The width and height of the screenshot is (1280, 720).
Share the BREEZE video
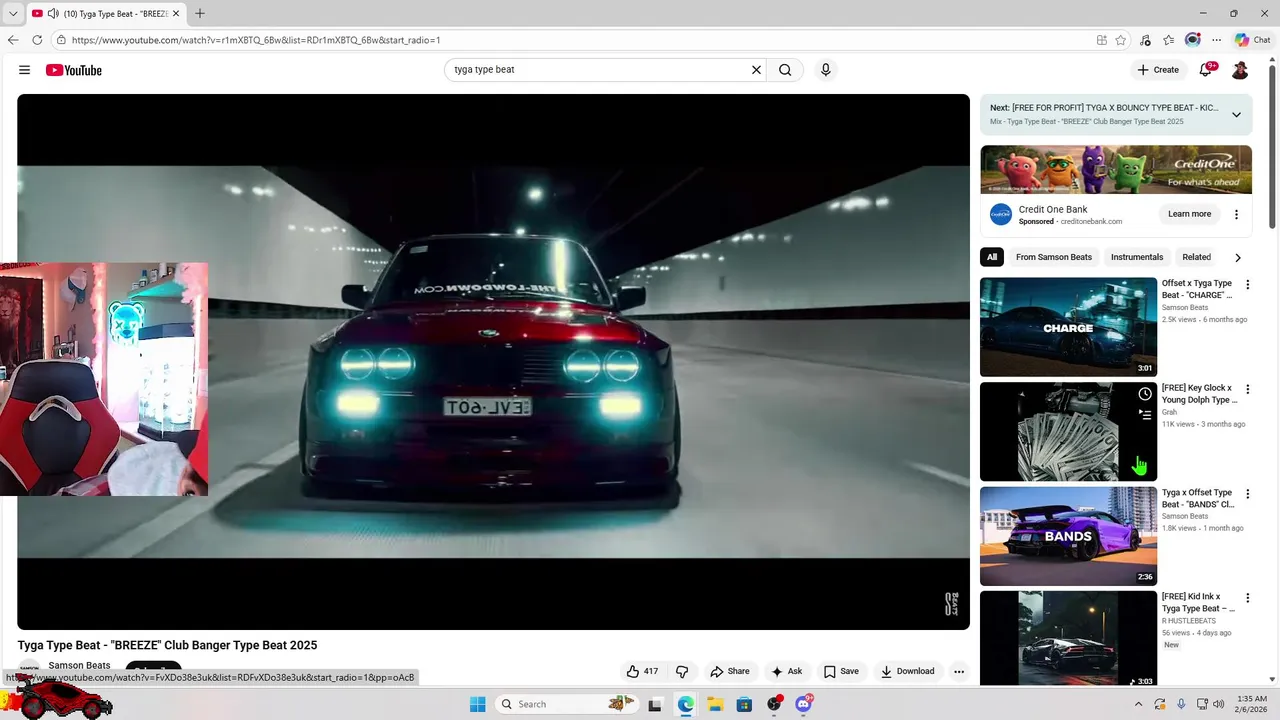730,671
